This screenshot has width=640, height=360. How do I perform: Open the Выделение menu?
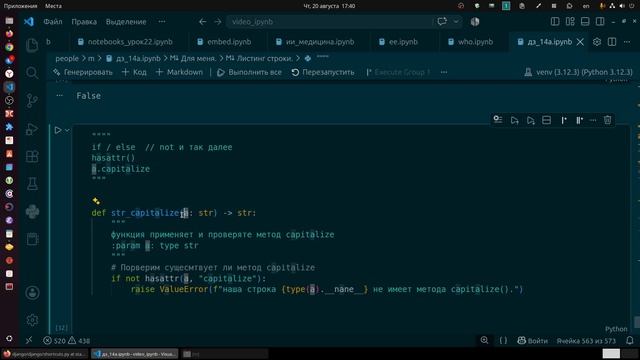tap(126, 22)
